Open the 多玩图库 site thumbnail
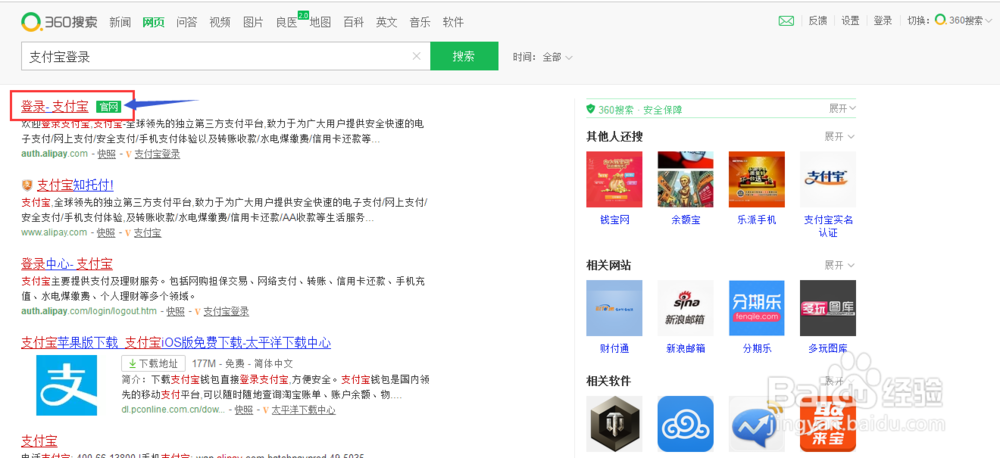This screenshot has height=458, width=1000. [828, 308]
